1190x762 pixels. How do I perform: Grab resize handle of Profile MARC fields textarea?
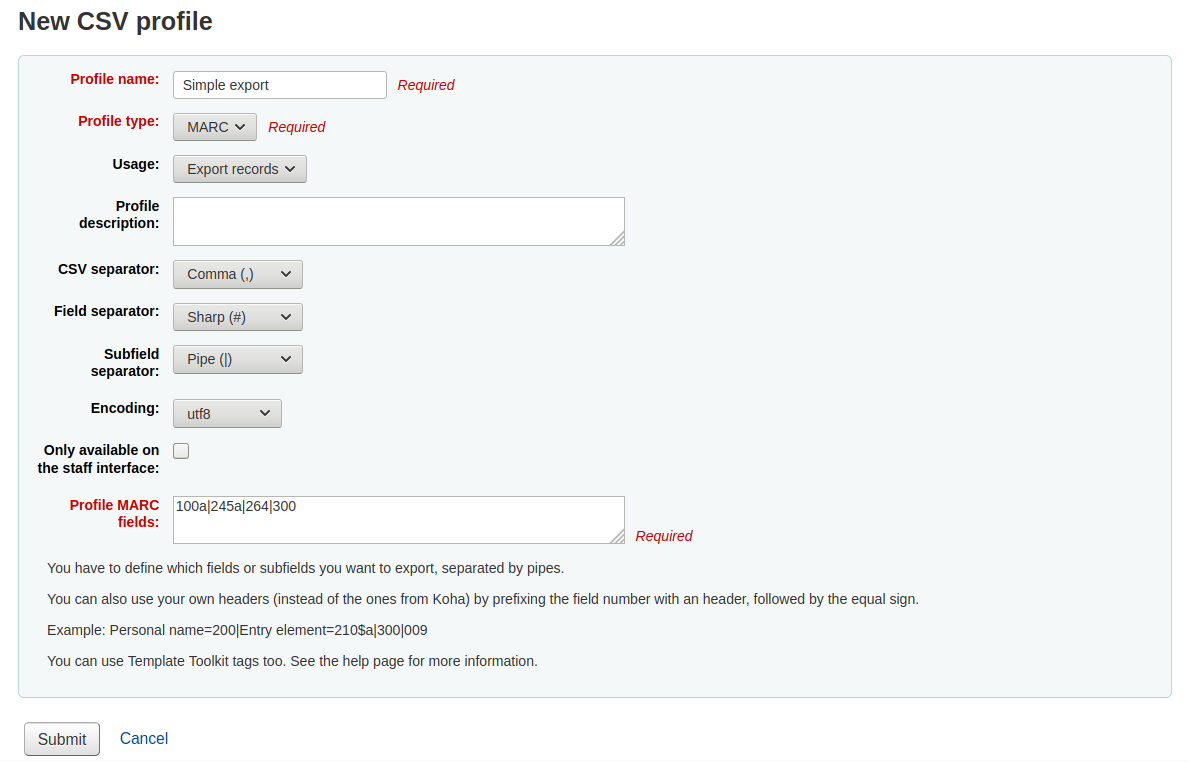pyautogui.click(x=618, y=537)
